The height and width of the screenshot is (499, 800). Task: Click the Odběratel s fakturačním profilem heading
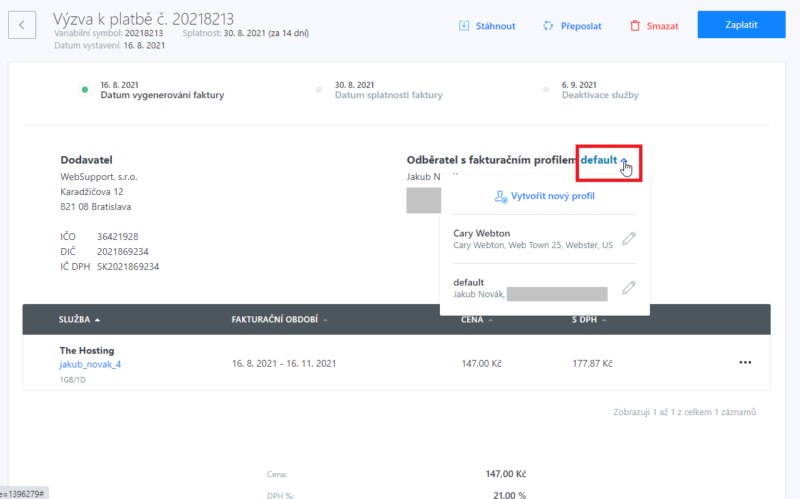(x=491, y=160)
